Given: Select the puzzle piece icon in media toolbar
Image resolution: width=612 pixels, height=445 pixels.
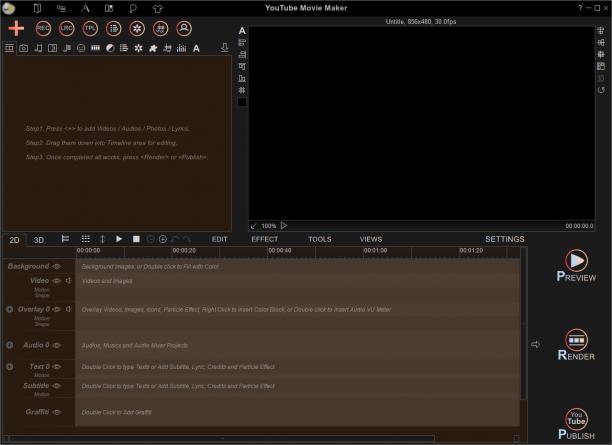Looking at the screenshot, I should pyautogui.click(x=153, y=48).
